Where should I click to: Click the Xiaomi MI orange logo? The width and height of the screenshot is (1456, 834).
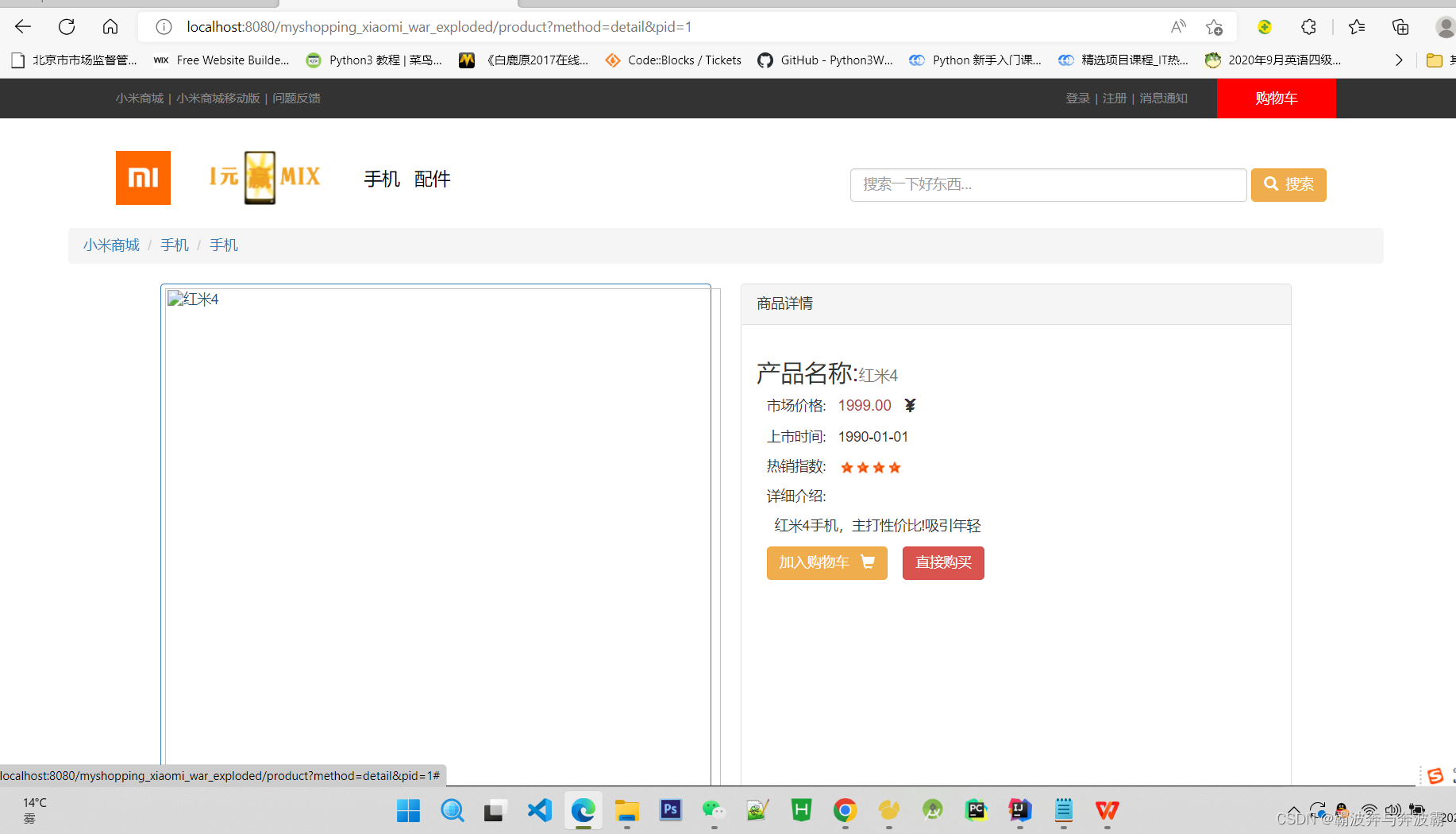click(143, 178)
